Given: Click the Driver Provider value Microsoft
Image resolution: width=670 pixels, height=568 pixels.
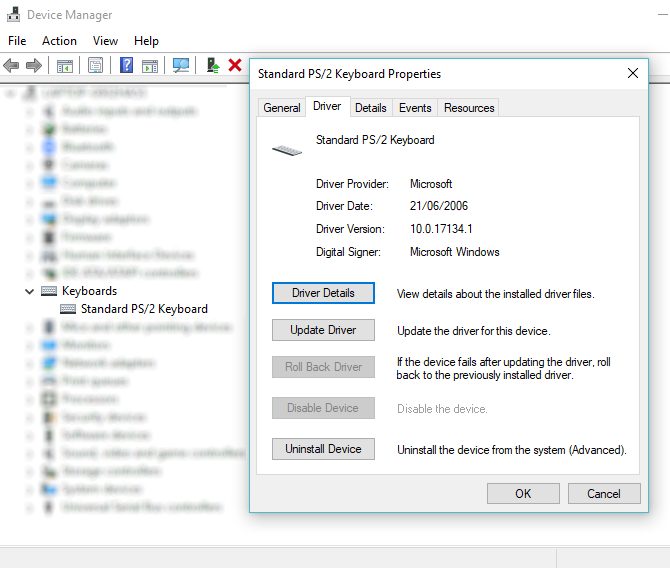Looking at the screenshot, I should 431,184.
